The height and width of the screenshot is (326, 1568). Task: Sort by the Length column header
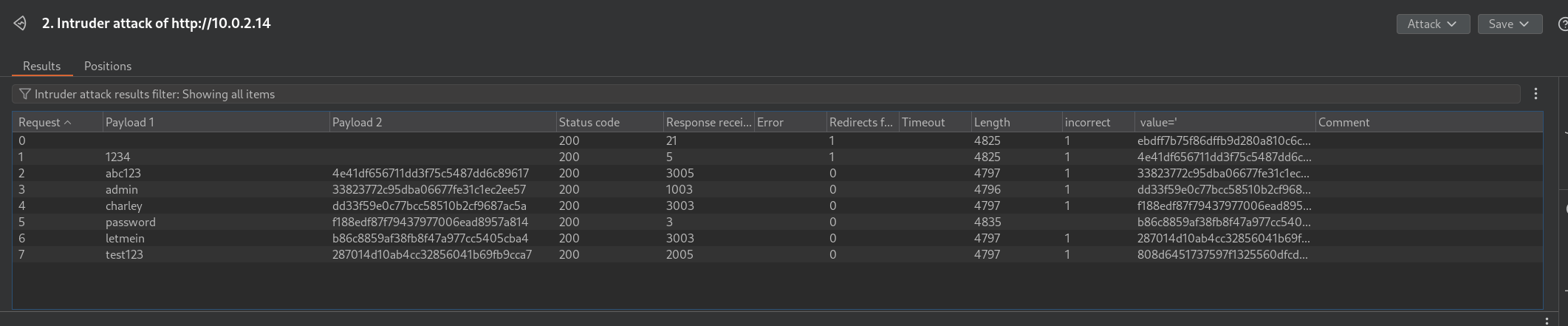click(x=991, y=122)
